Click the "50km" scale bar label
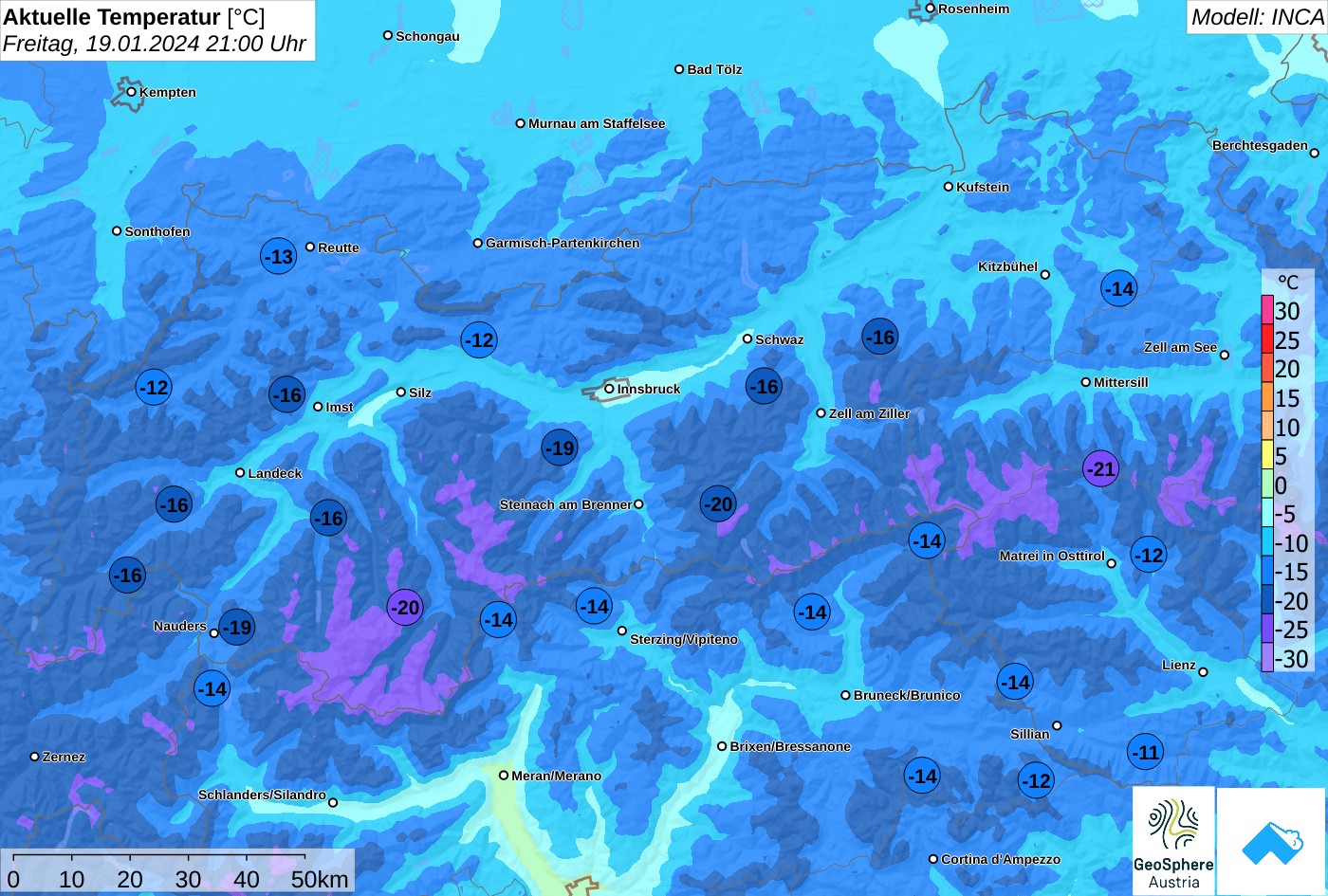The width and height of the screenshot is (1328, 896). (320, 879)
